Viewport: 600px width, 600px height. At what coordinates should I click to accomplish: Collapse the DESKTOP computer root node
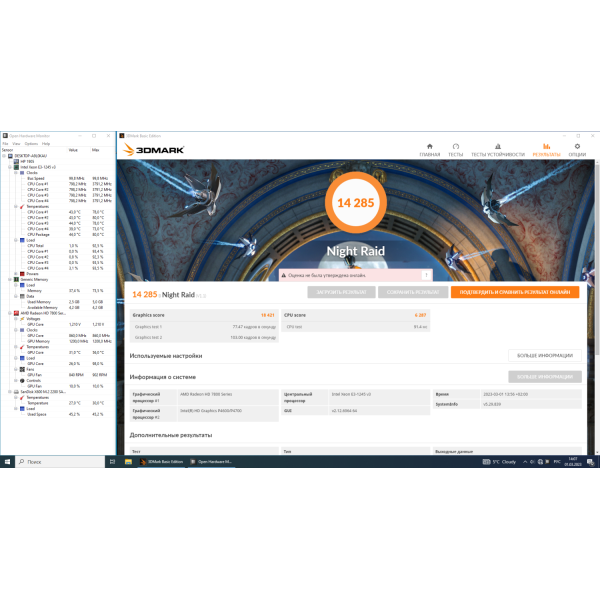(x=4, y=156)
